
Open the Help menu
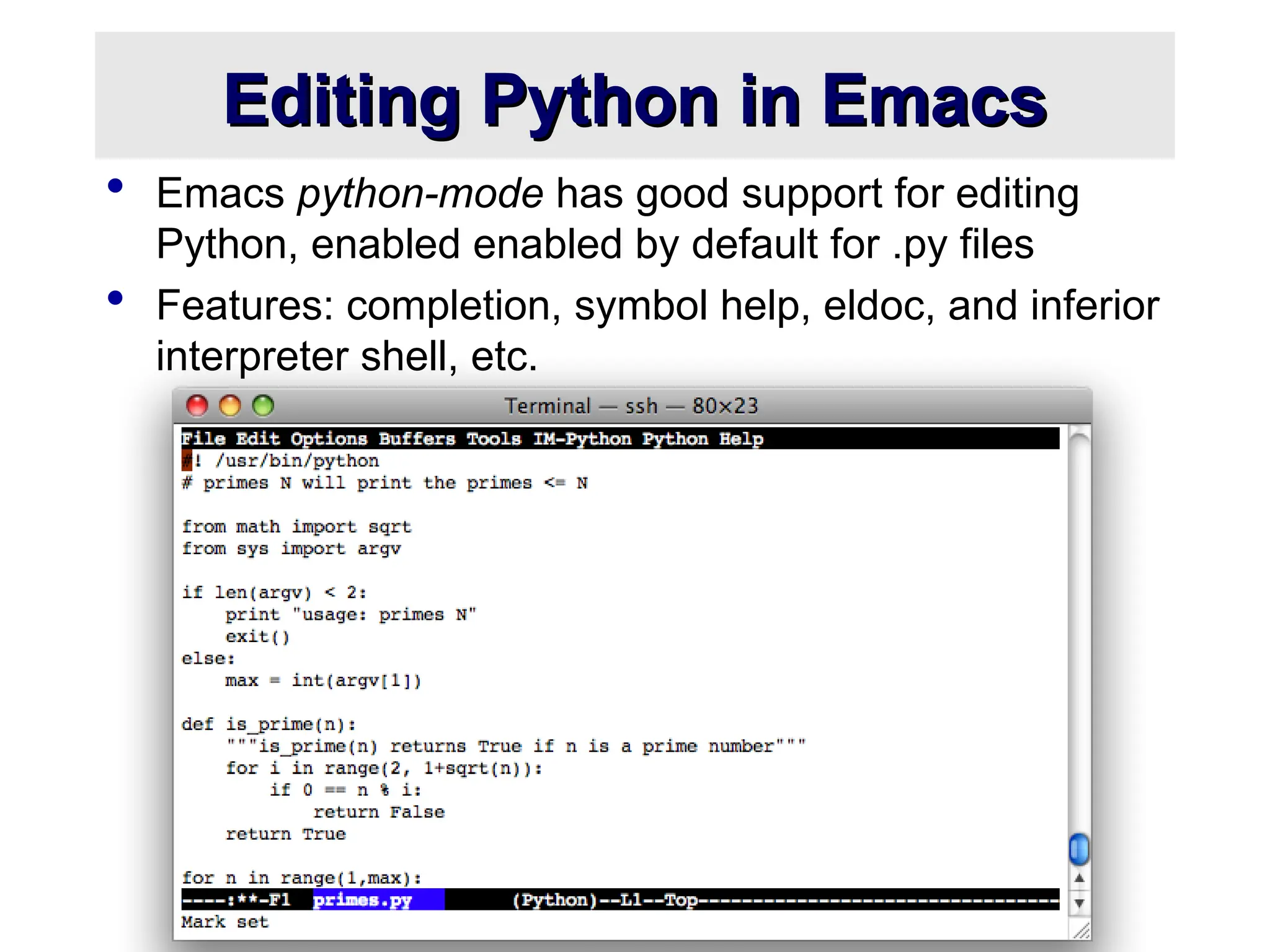click(741, 439)
